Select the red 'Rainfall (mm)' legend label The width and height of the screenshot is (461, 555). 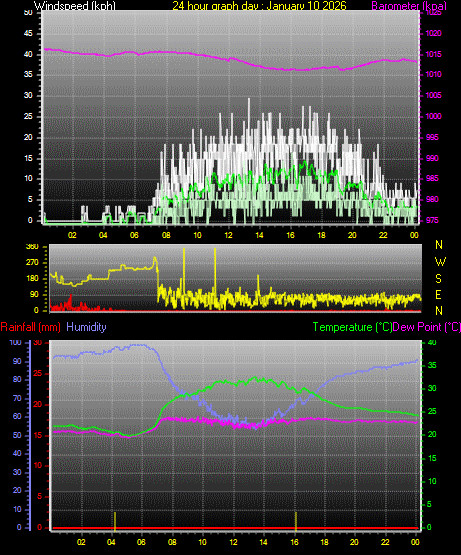point(30,327)
